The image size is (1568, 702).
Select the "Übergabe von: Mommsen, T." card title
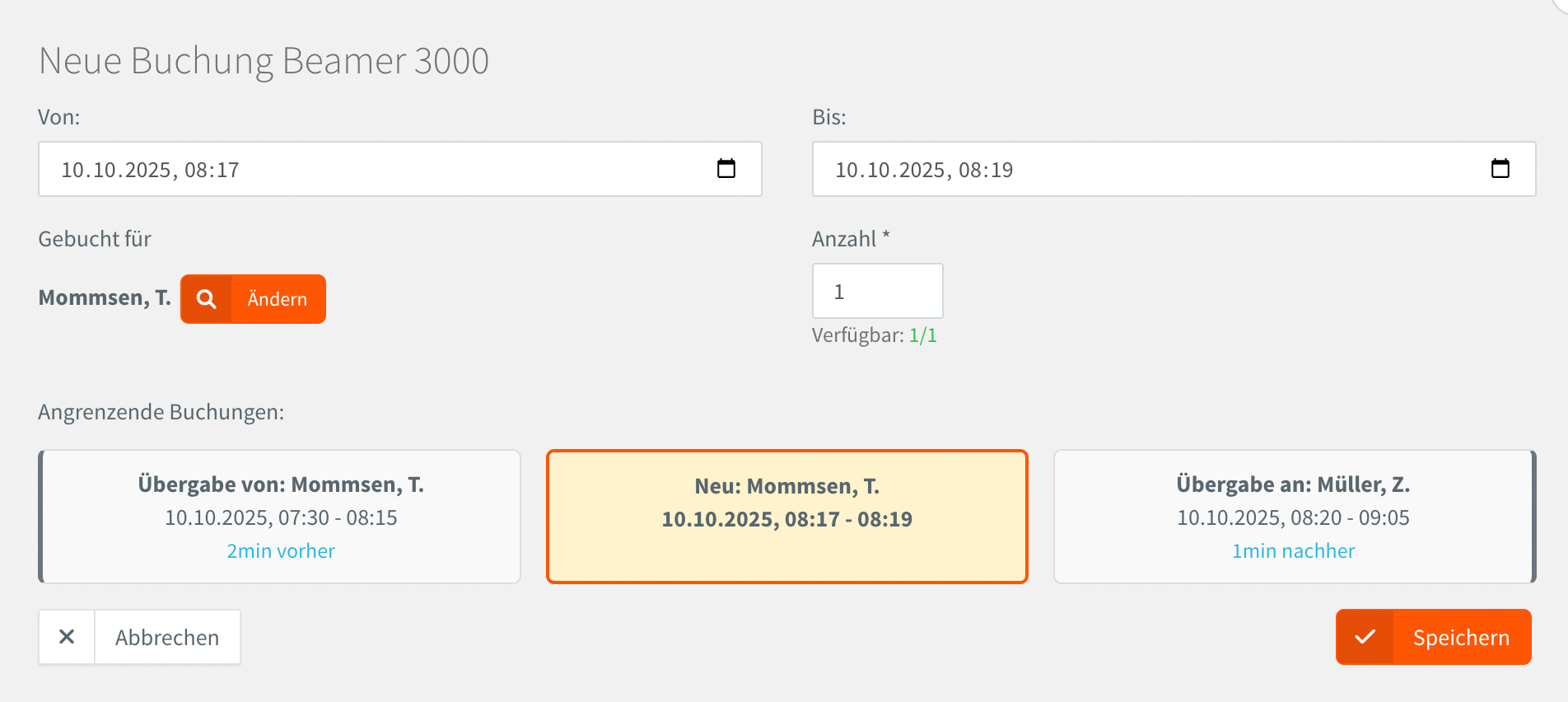[x=281, y=484]
